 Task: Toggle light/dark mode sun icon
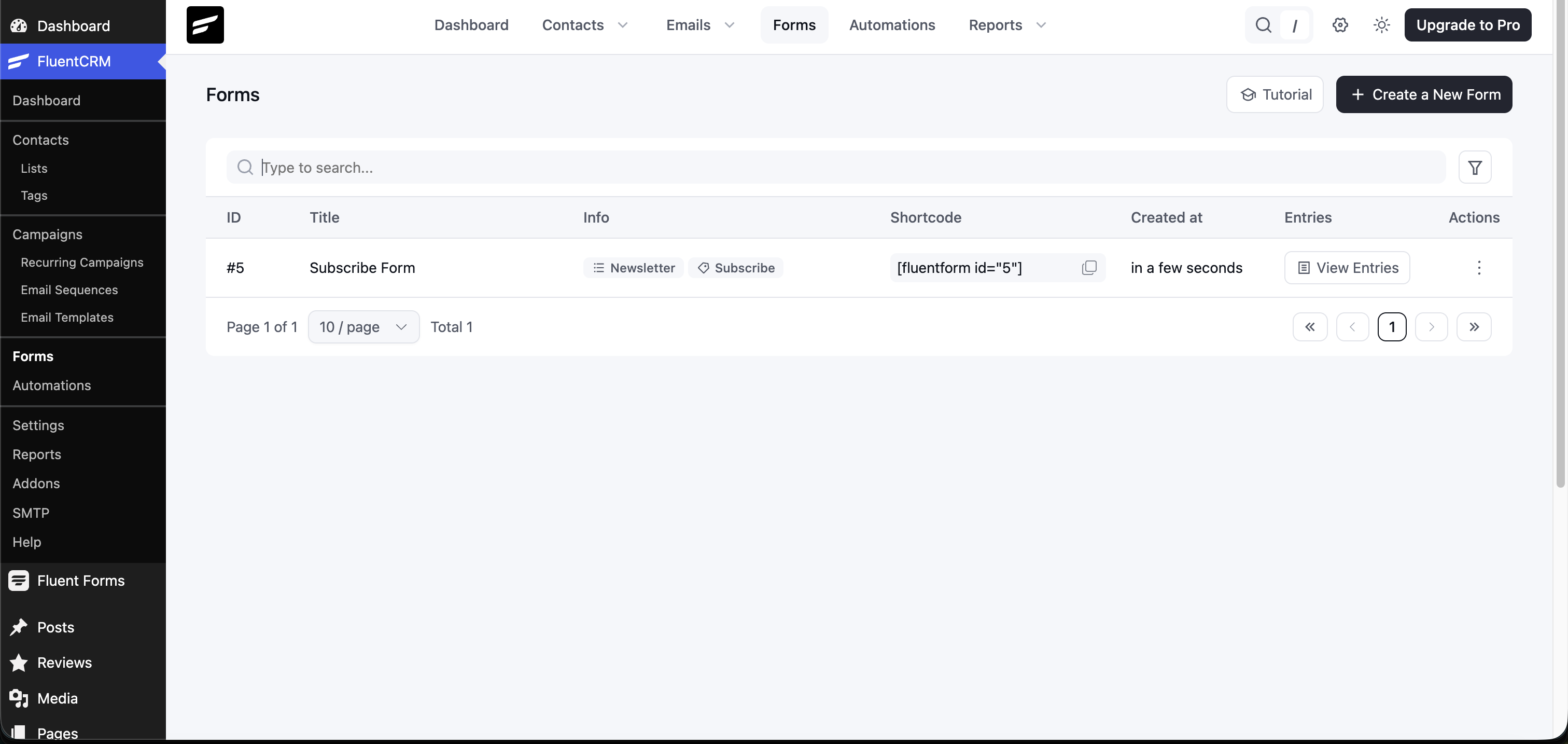[x=1382, y=25]
